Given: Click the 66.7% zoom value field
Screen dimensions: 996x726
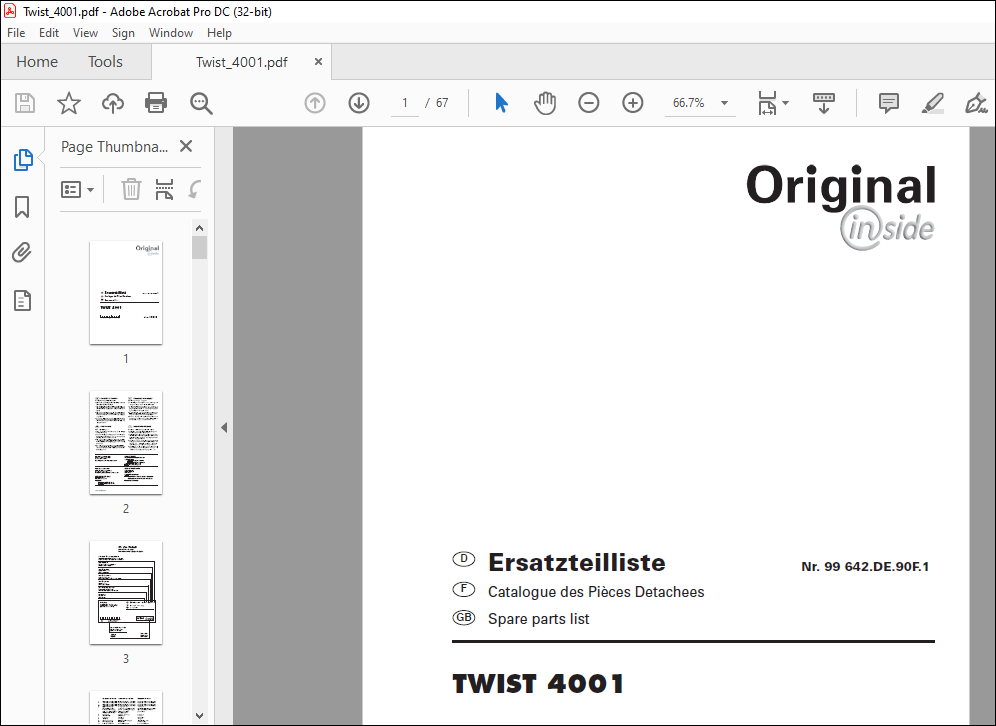Looking at the screenshot, I should point(689,103).
